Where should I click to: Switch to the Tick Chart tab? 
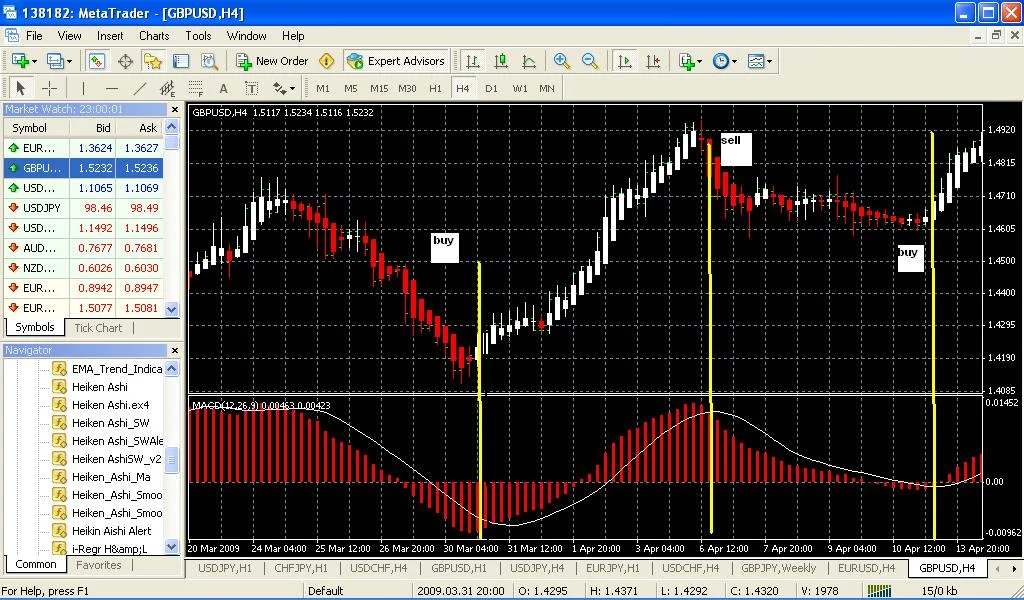point(98,328)
